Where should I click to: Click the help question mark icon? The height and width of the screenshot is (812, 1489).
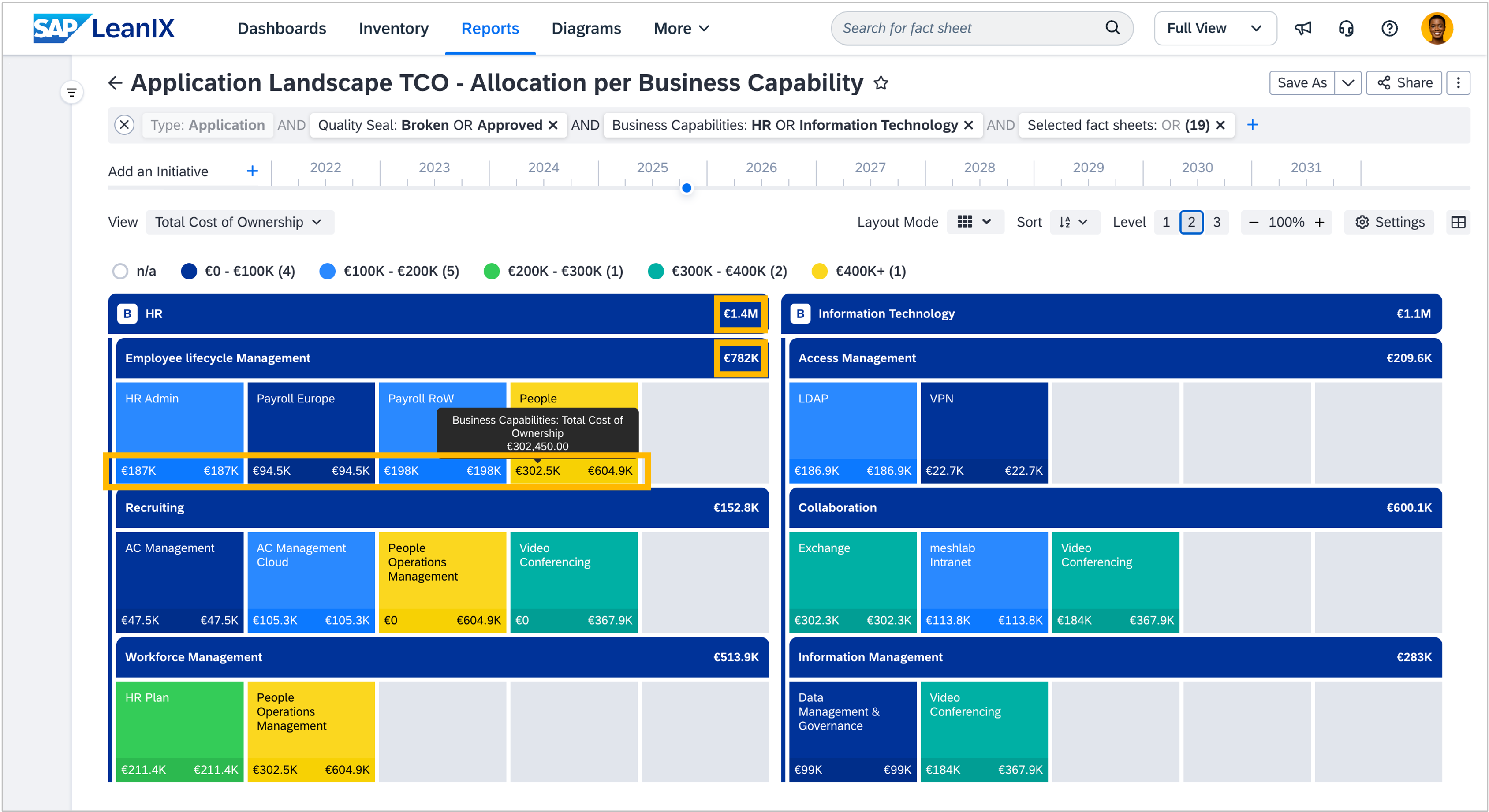click(1390, 28)
